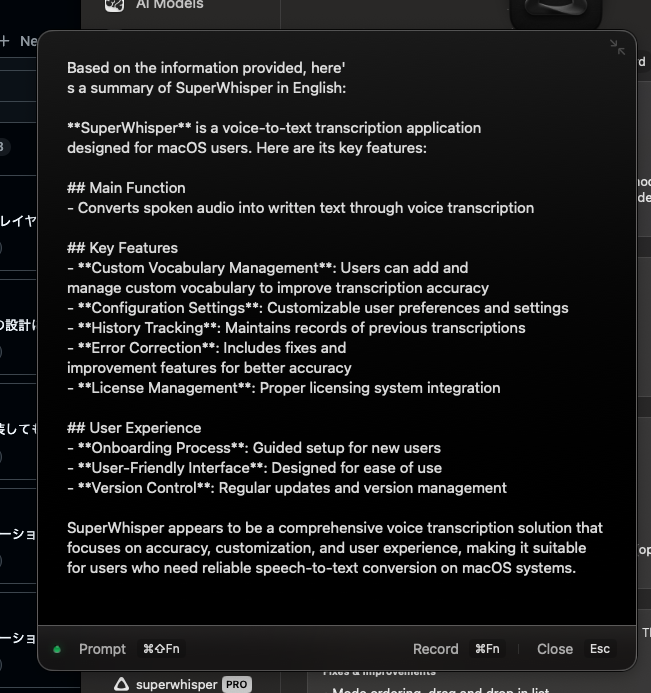Image resolution: width=651 pixels, height=693 pixels.
Task: Click the AI Models brain icon
Action: pos(114,5)
